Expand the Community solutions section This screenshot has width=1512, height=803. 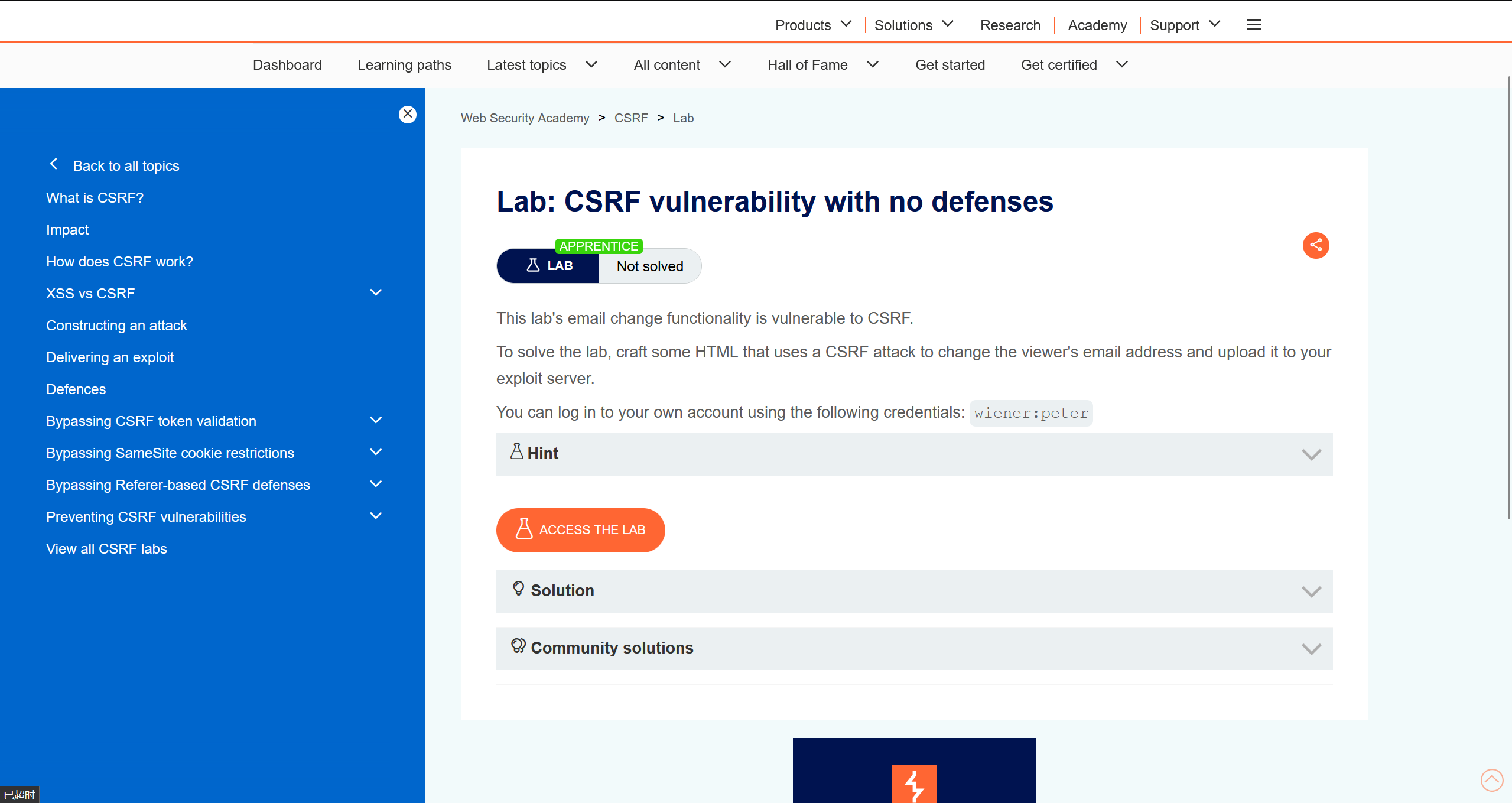click(913, 648)
